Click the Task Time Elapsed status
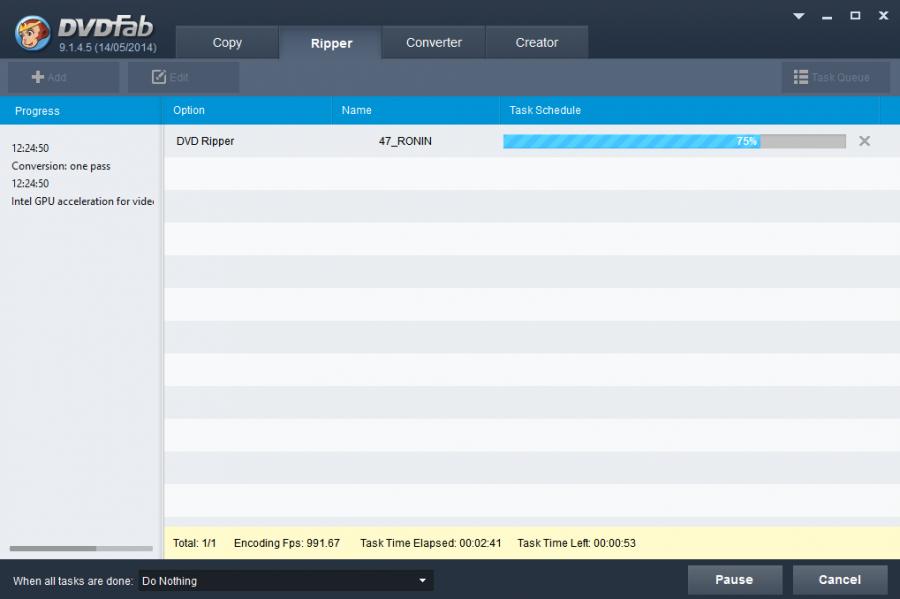Viewport: 900px width, 599px height. click(x=430, y=543)
